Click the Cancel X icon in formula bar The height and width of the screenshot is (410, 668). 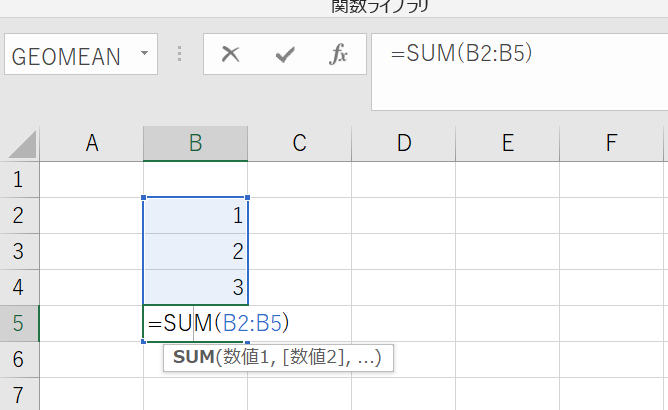(x=231, y=55)
